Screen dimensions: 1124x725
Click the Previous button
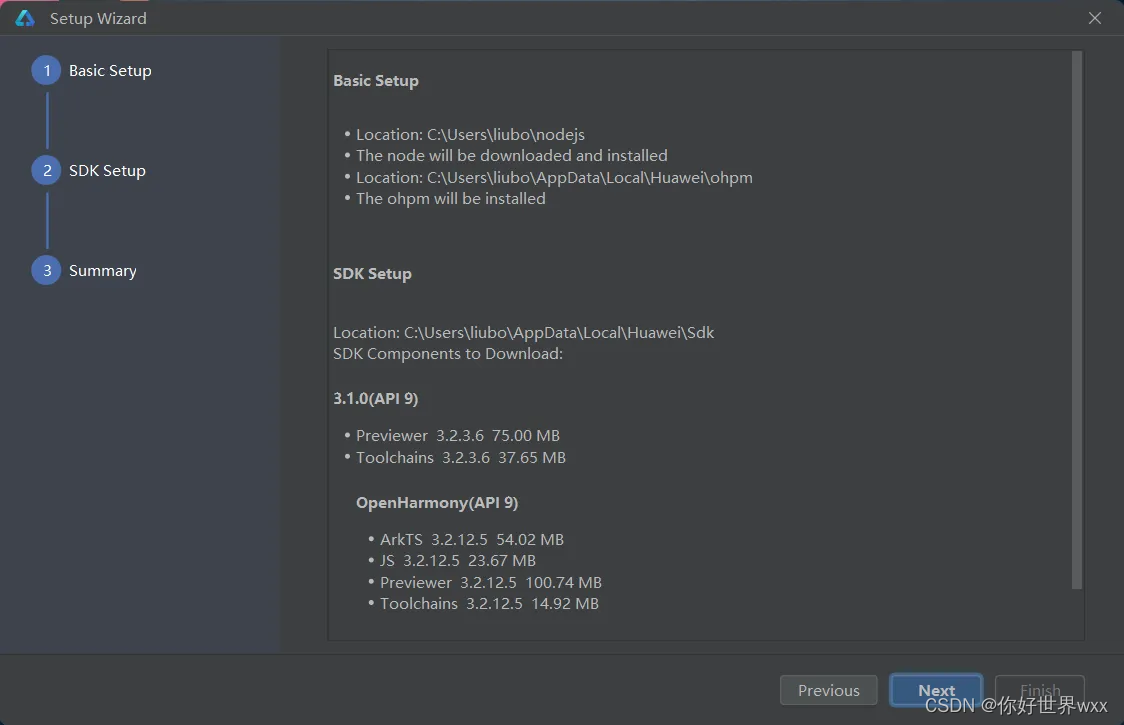[829, 690]
